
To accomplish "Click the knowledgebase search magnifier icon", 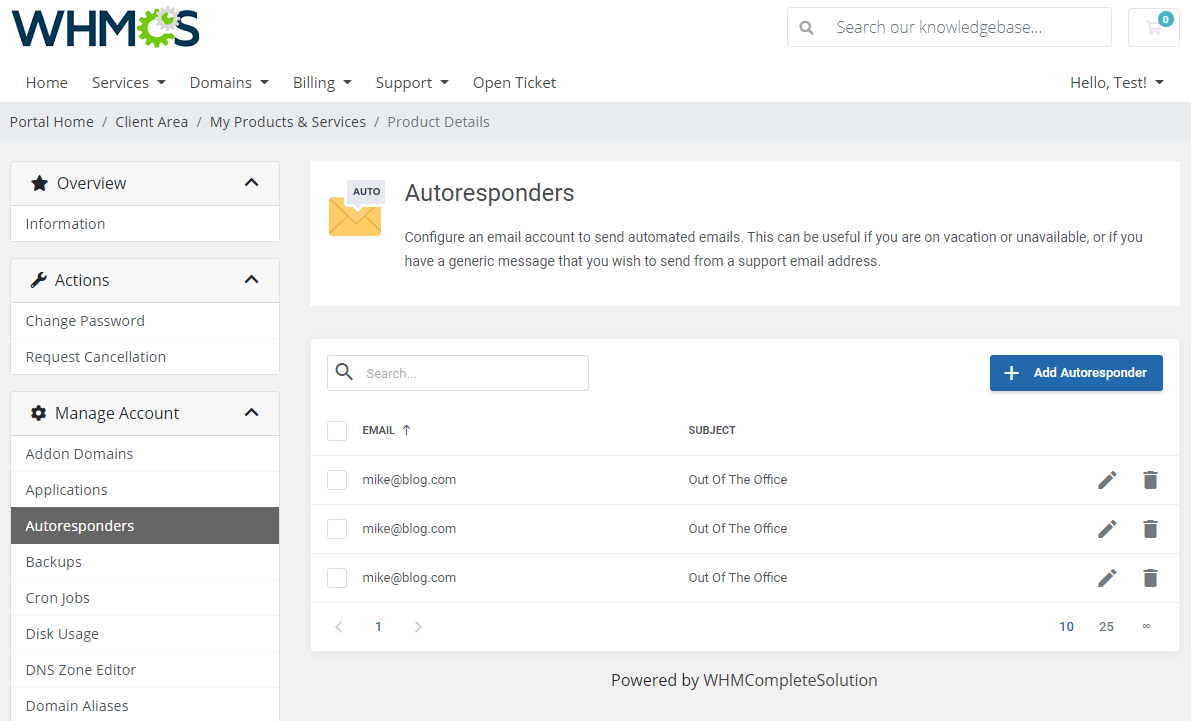I will [806, 27].
